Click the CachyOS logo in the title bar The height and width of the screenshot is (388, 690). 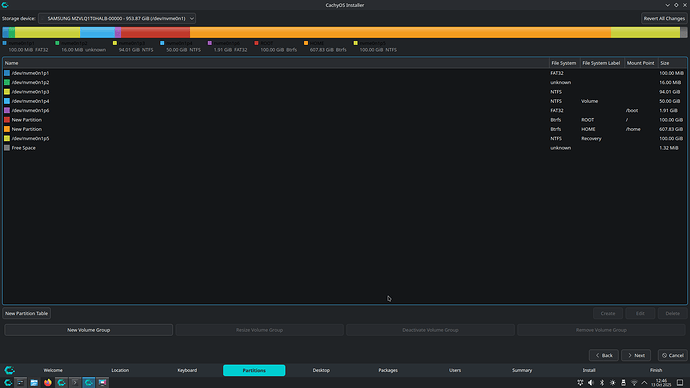[x=5, y=5]
